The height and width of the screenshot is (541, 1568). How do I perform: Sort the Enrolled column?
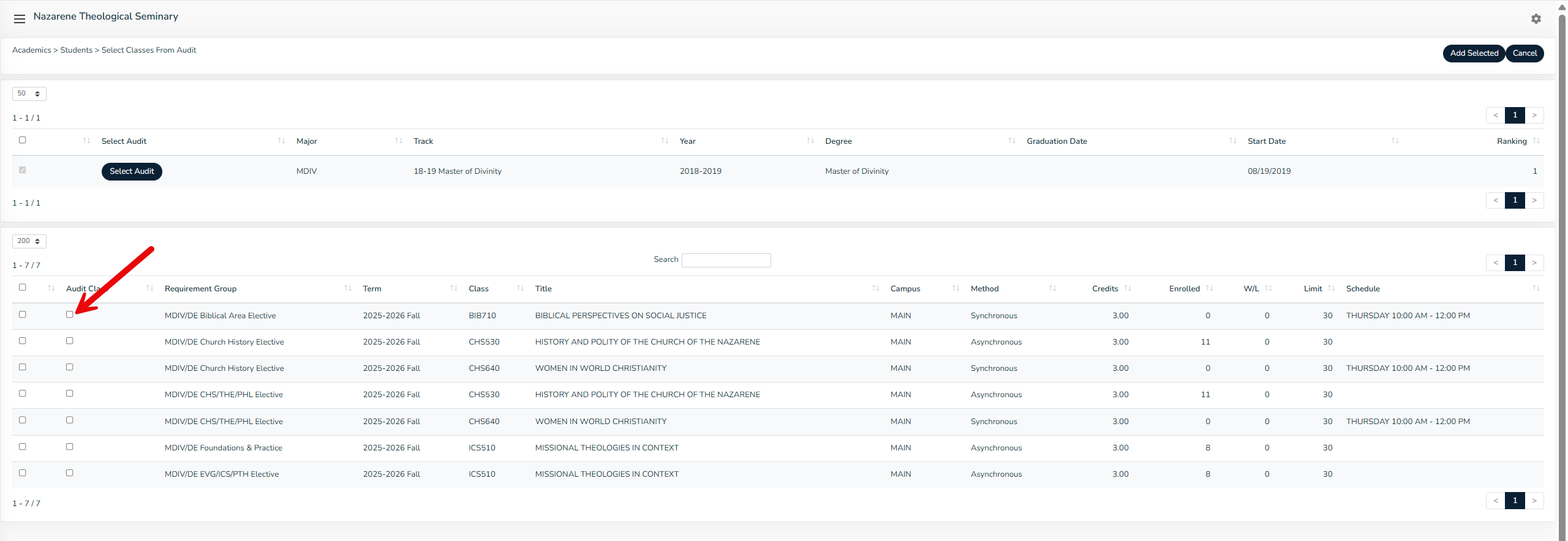click(x=1209, y=288)
